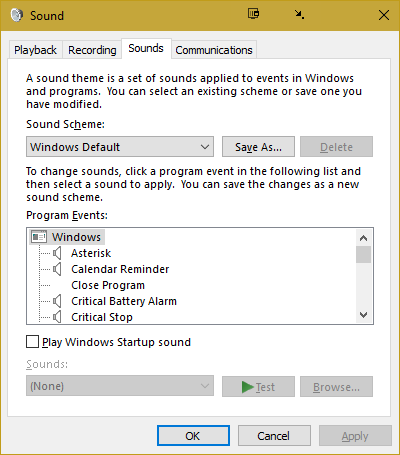Go to the Communications tab
The image size is (400, 455).
[214, 50]
